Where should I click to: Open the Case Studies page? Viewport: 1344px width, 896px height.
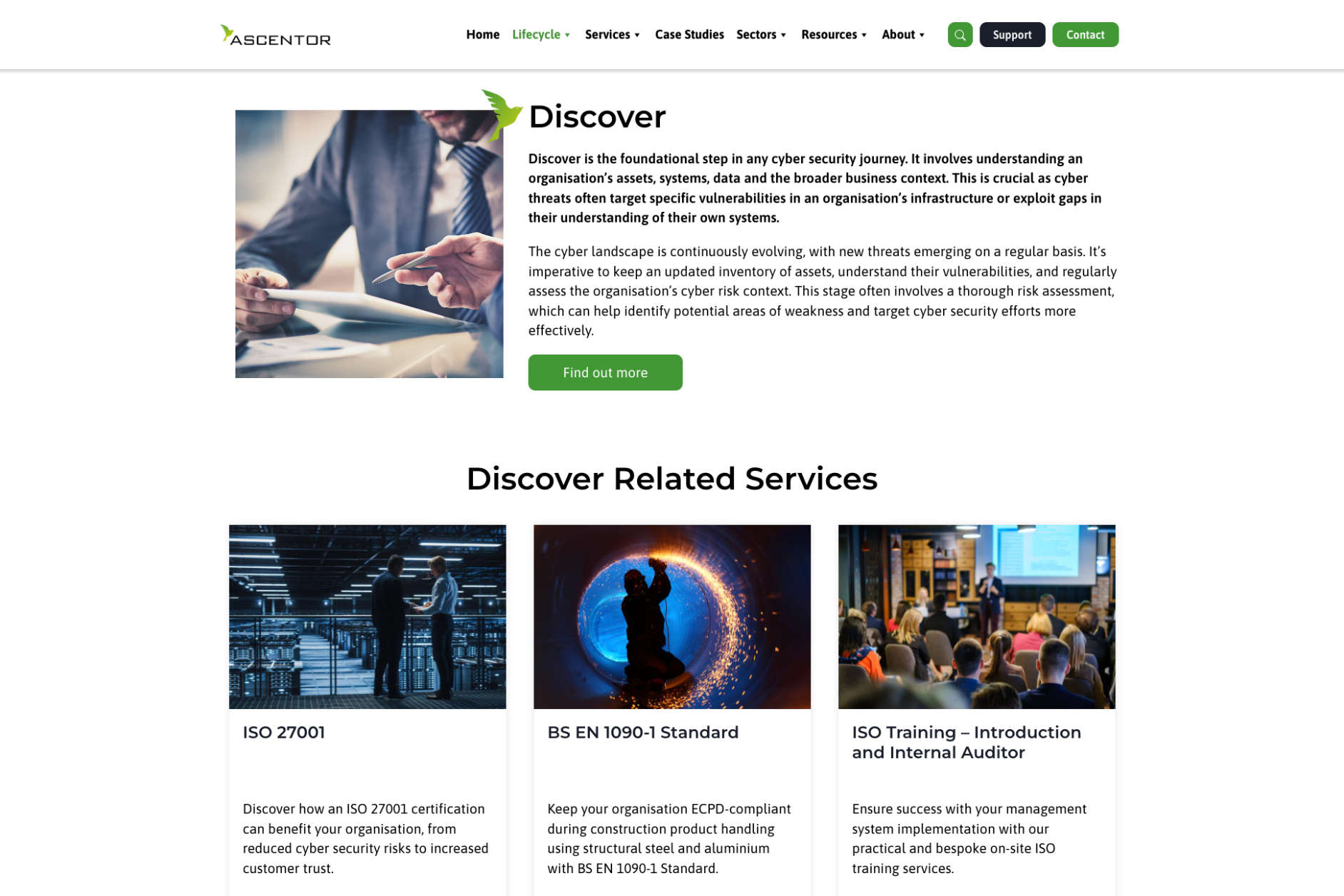pos(689,34)
